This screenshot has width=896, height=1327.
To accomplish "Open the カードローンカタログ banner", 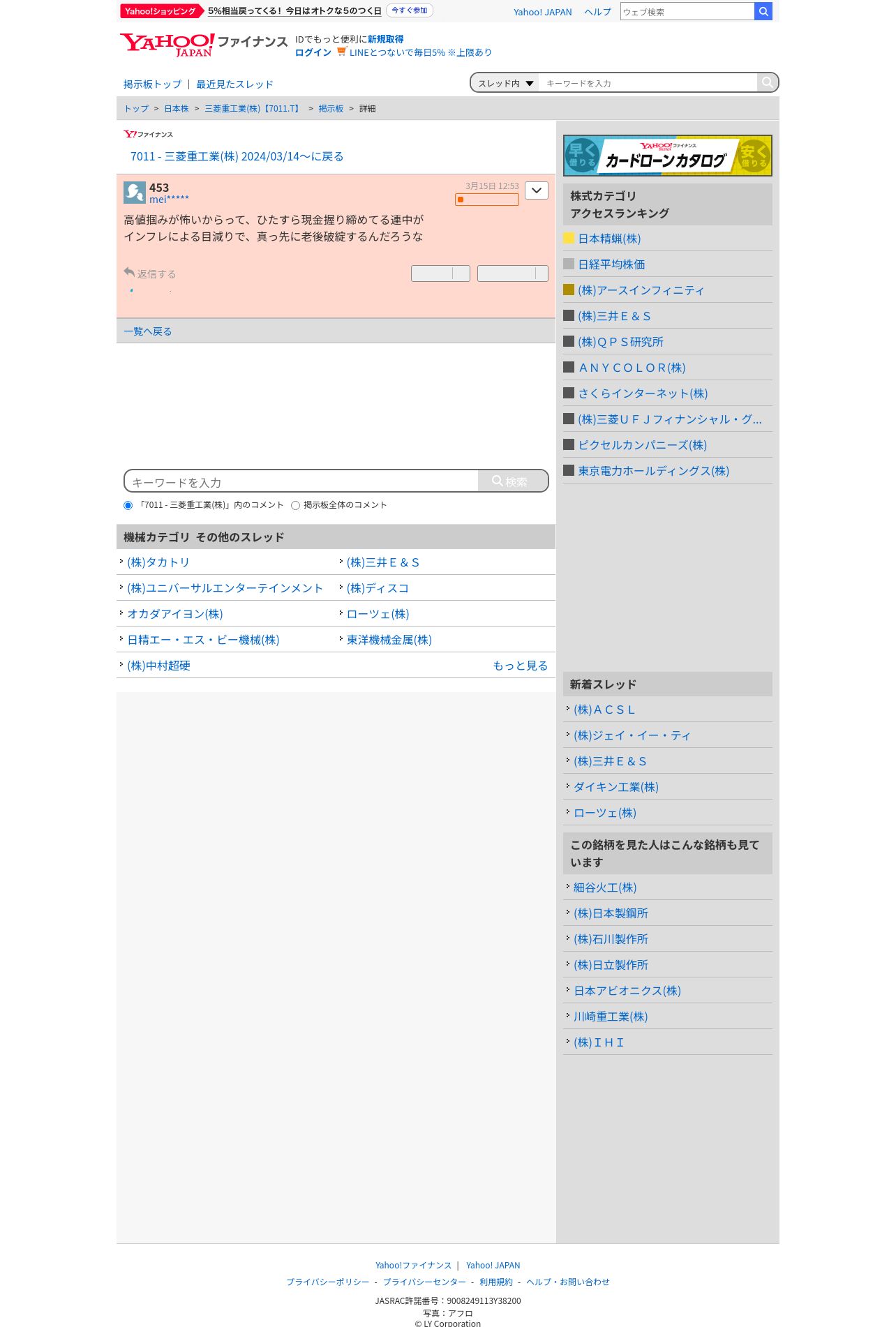I will point(667,155).
